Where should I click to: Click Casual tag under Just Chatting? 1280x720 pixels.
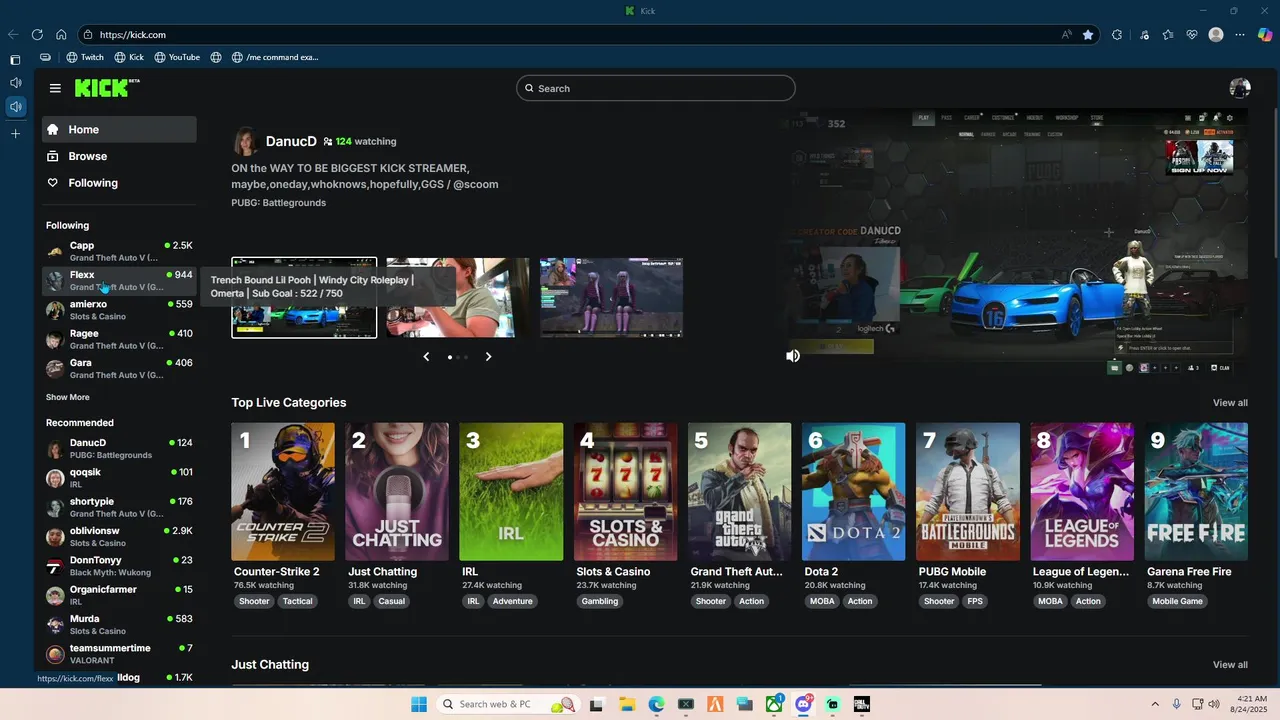point(392,601)
